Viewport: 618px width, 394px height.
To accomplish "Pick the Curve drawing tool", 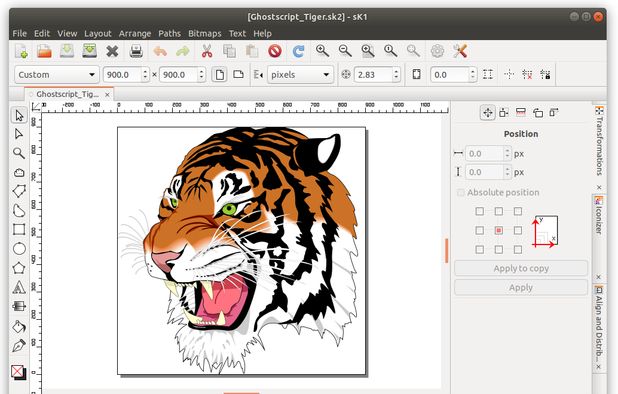I will point(19,210).
